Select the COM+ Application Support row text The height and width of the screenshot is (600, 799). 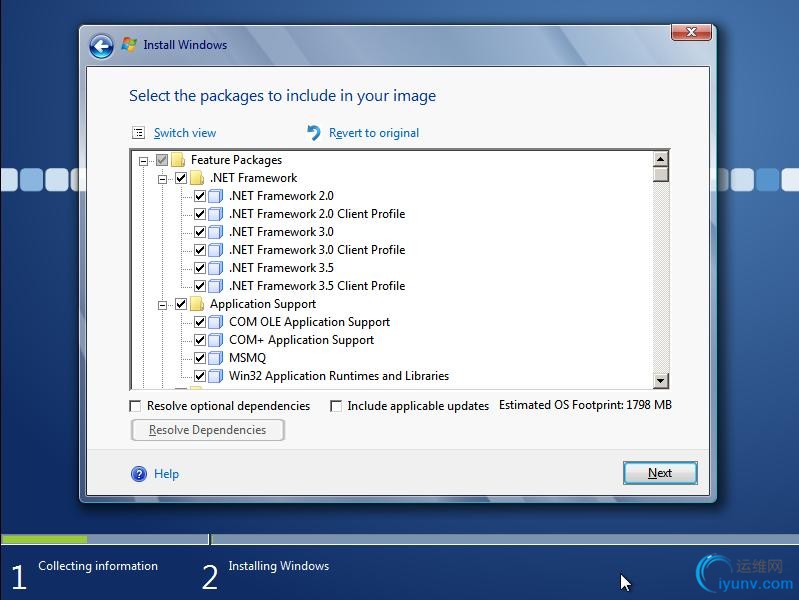tap(302, 340)
